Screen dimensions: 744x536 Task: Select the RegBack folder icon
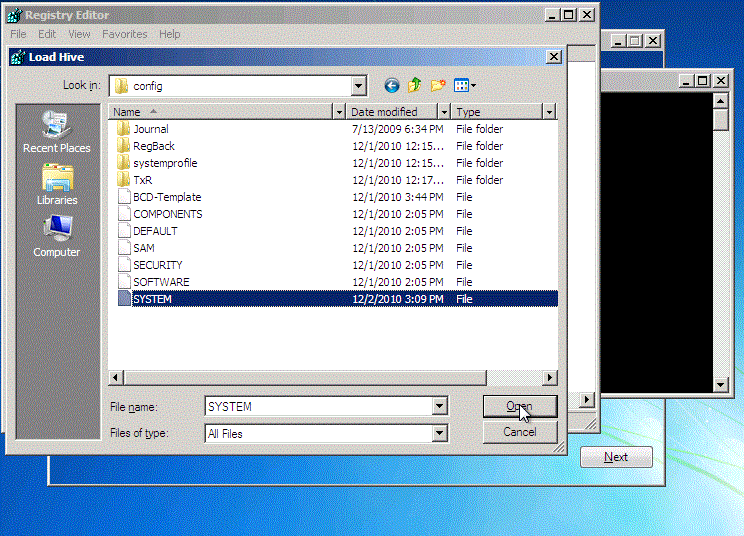[x=123, y=146]
